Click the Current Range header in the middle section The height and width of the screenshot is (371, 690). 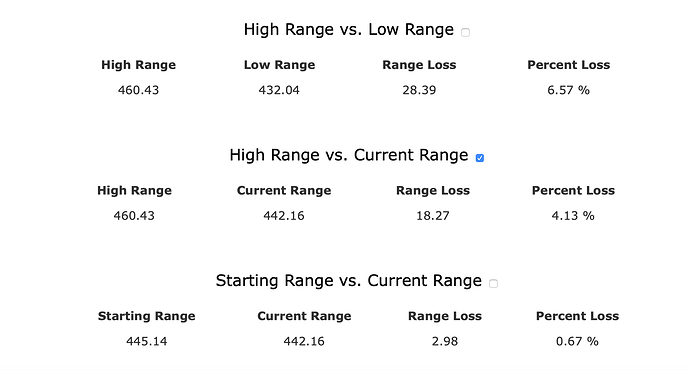[284, 191]
